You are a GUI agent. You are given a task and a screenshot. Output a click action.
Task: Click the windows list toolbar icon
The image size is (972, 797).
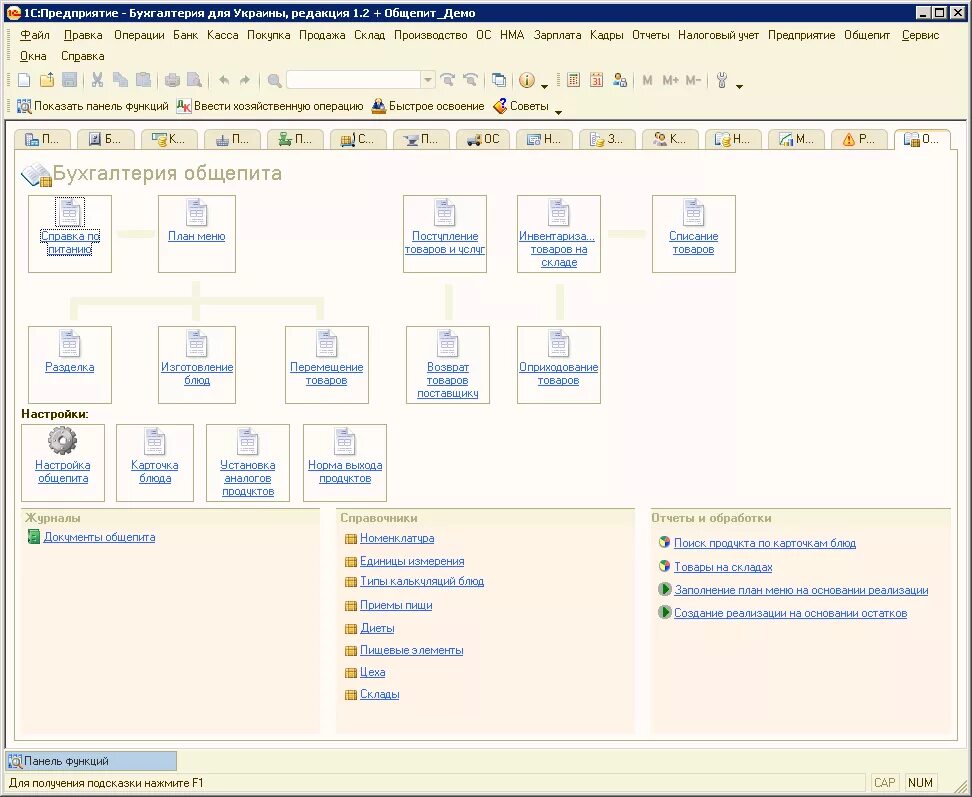tap(499, 80)
